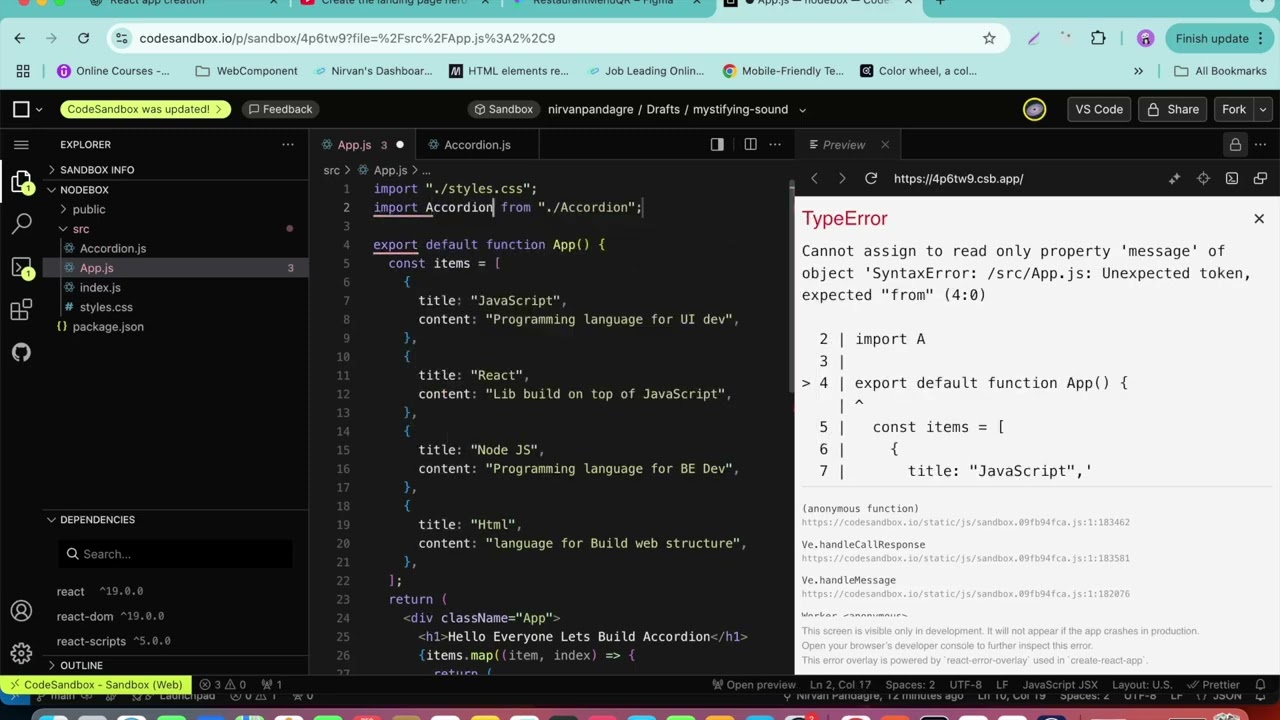Close the Preview tab
Image resolution: width=1280 pixels, height=720 pixels.
click(885, 145)
